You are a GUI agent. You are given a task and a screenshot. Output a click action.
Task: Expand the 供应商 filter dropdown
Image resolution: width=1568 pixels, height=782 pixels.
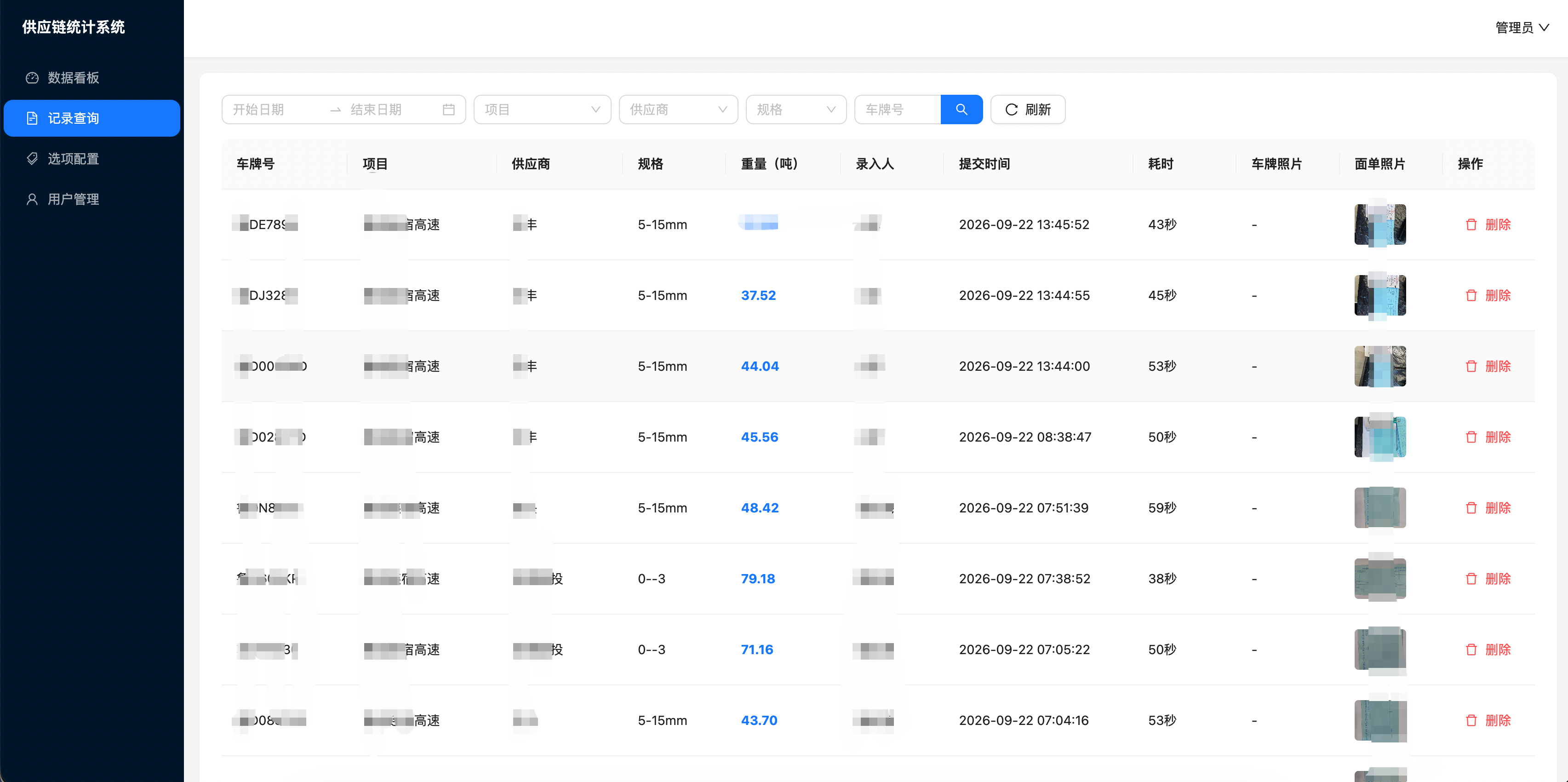678,109
